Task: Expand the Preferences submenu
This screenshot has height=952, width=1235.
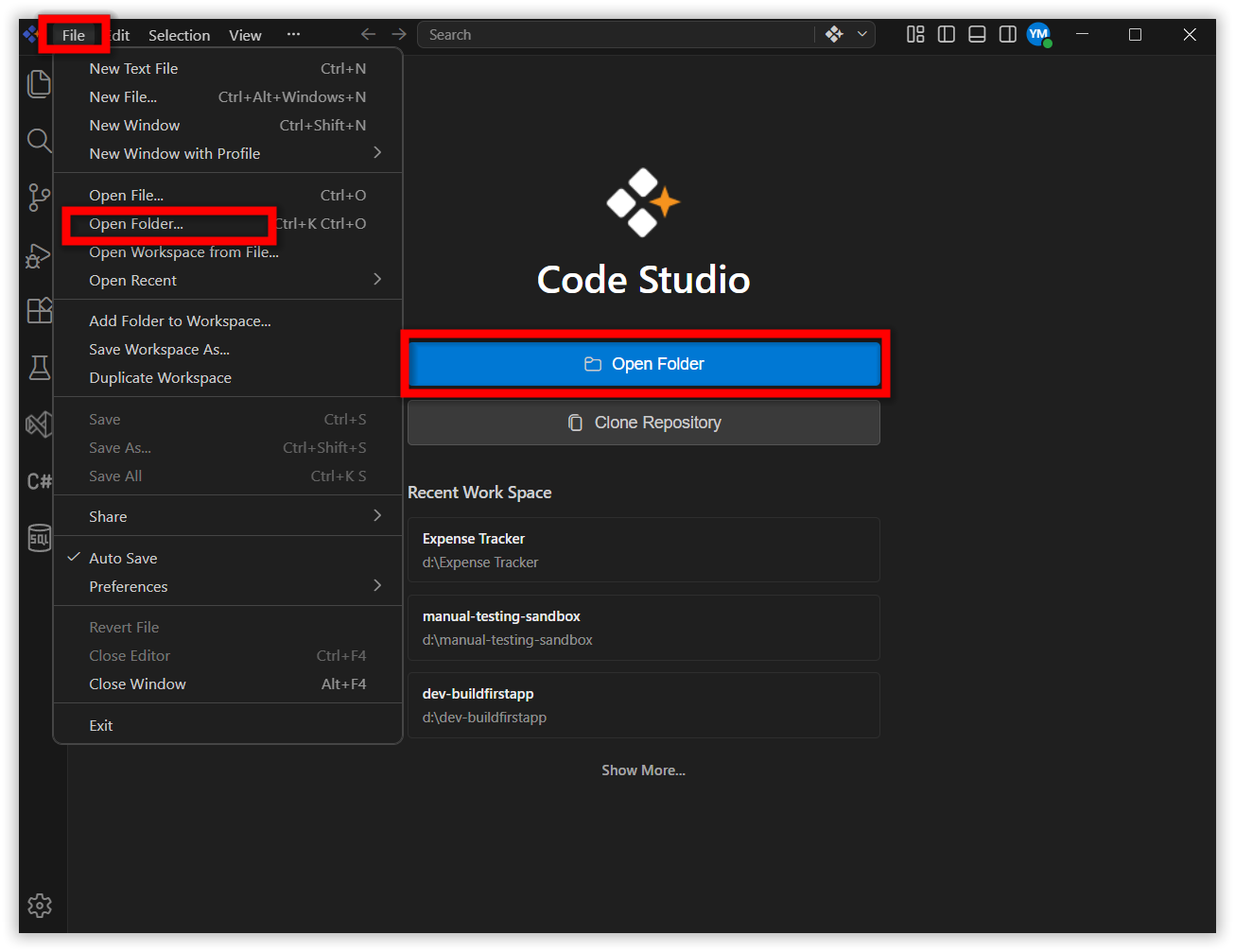Action: (228, 586)
